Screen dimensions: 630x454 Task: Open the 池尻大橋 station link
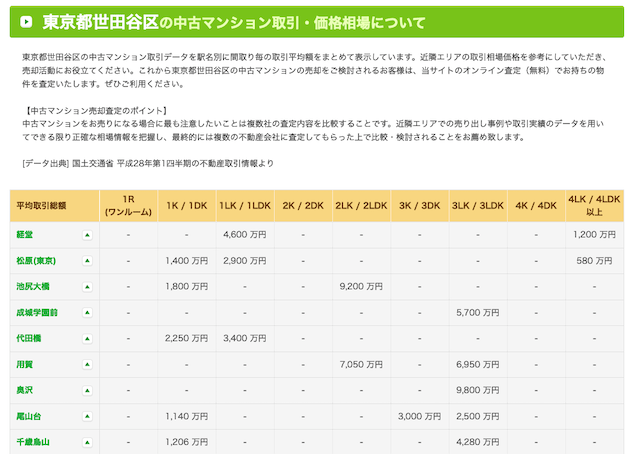coord(33,286)
